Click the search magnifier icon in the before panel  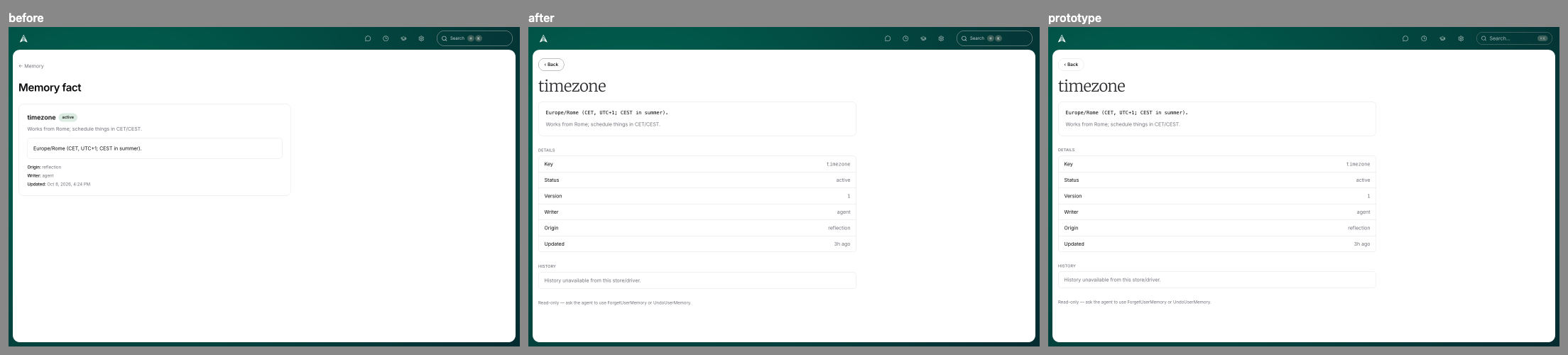445,38
